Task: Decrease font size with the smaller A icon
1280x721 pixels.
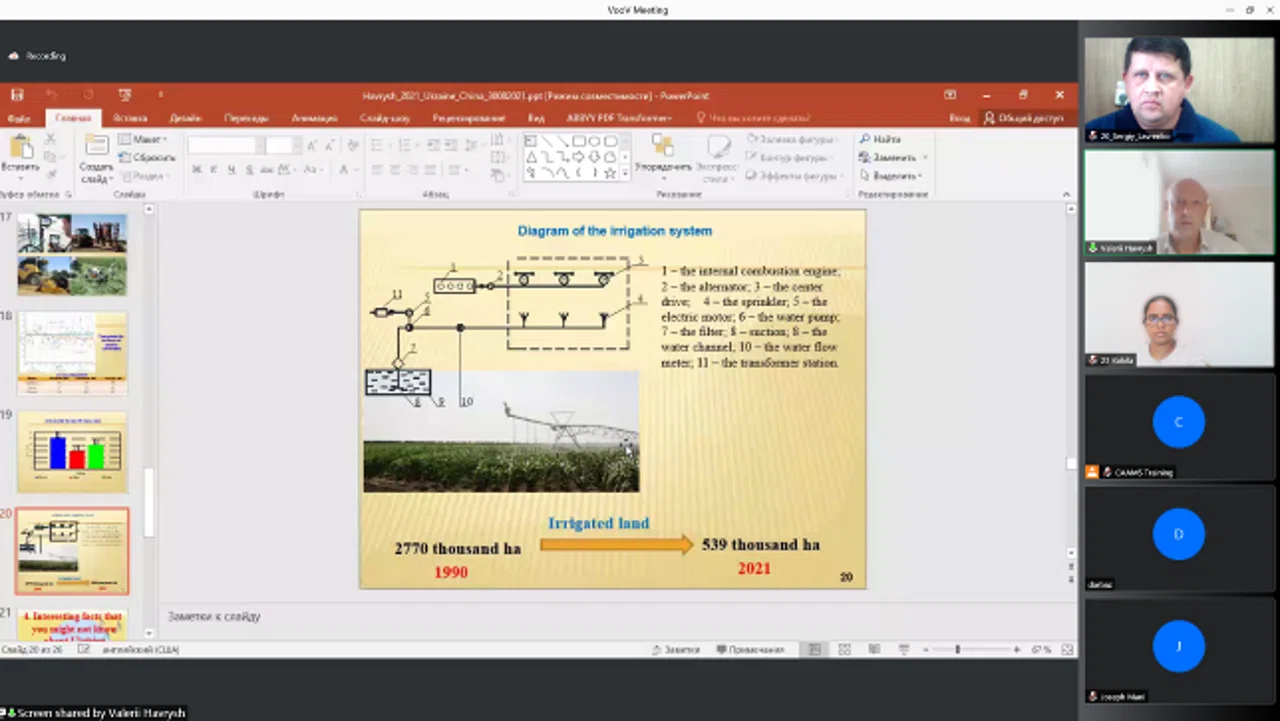Action: point(330,145)
